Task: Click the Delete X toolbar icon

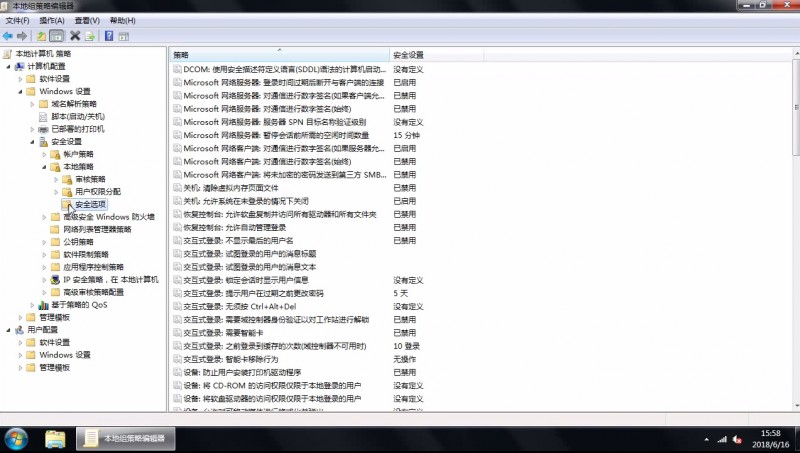Action: (75, 36)
